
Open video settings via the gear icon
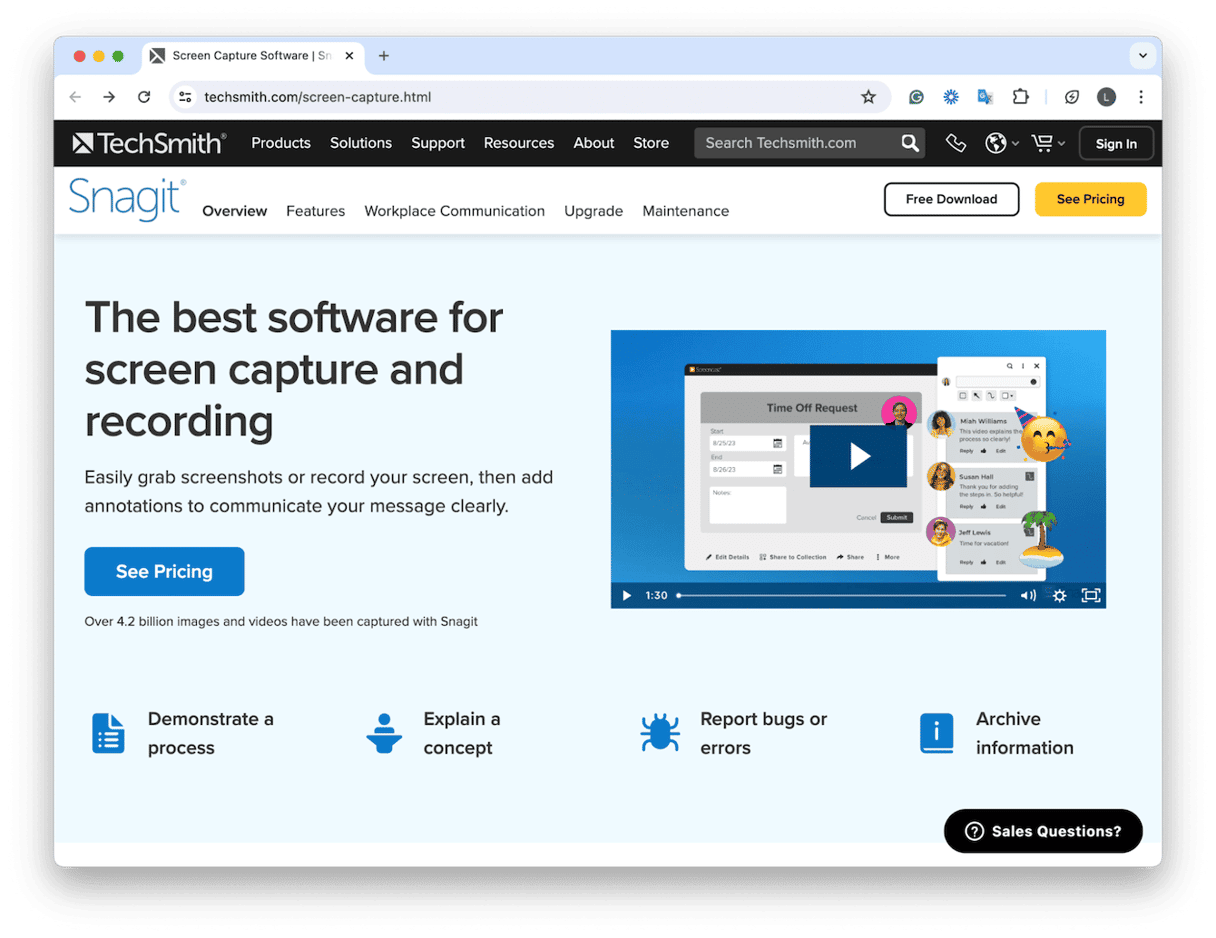pos(1059,595)
